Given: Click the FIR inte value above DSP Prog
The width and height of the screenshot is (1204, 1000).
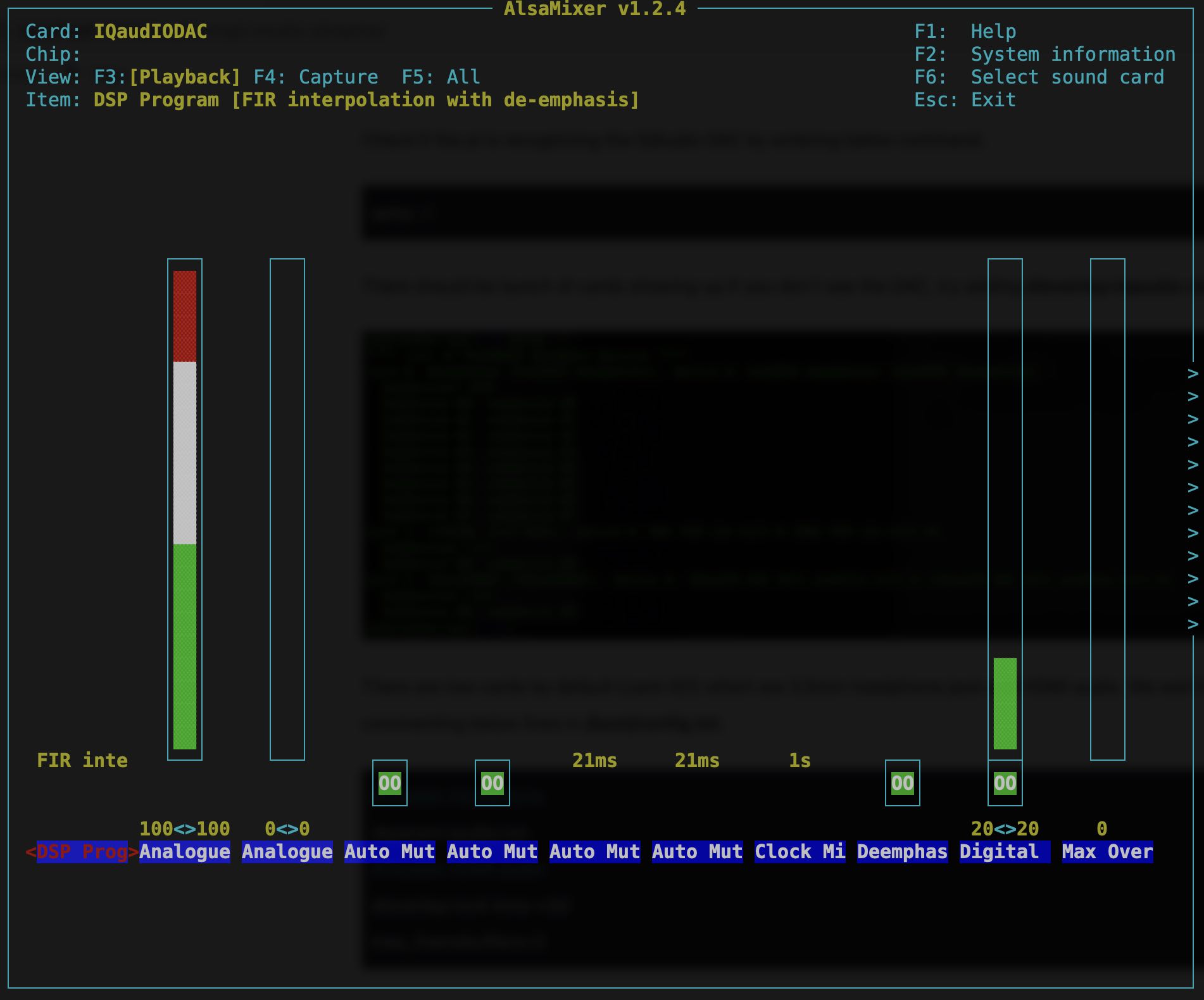Looking at the screenshot, I should click(x=82, y=761).
